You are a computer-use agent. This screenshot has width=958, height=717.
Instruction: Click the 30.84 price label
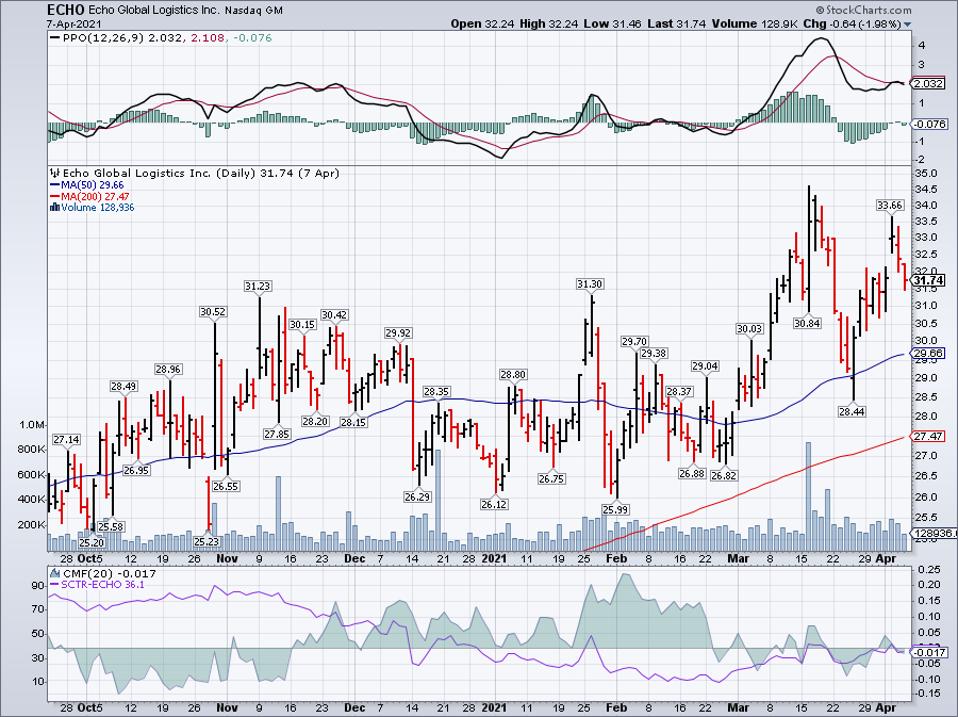point(806,323)
